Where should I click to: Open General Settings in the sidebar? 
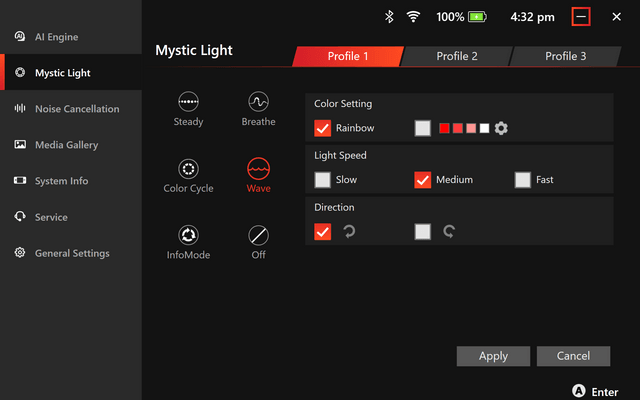pyautogui.click(x=71, y=252)
